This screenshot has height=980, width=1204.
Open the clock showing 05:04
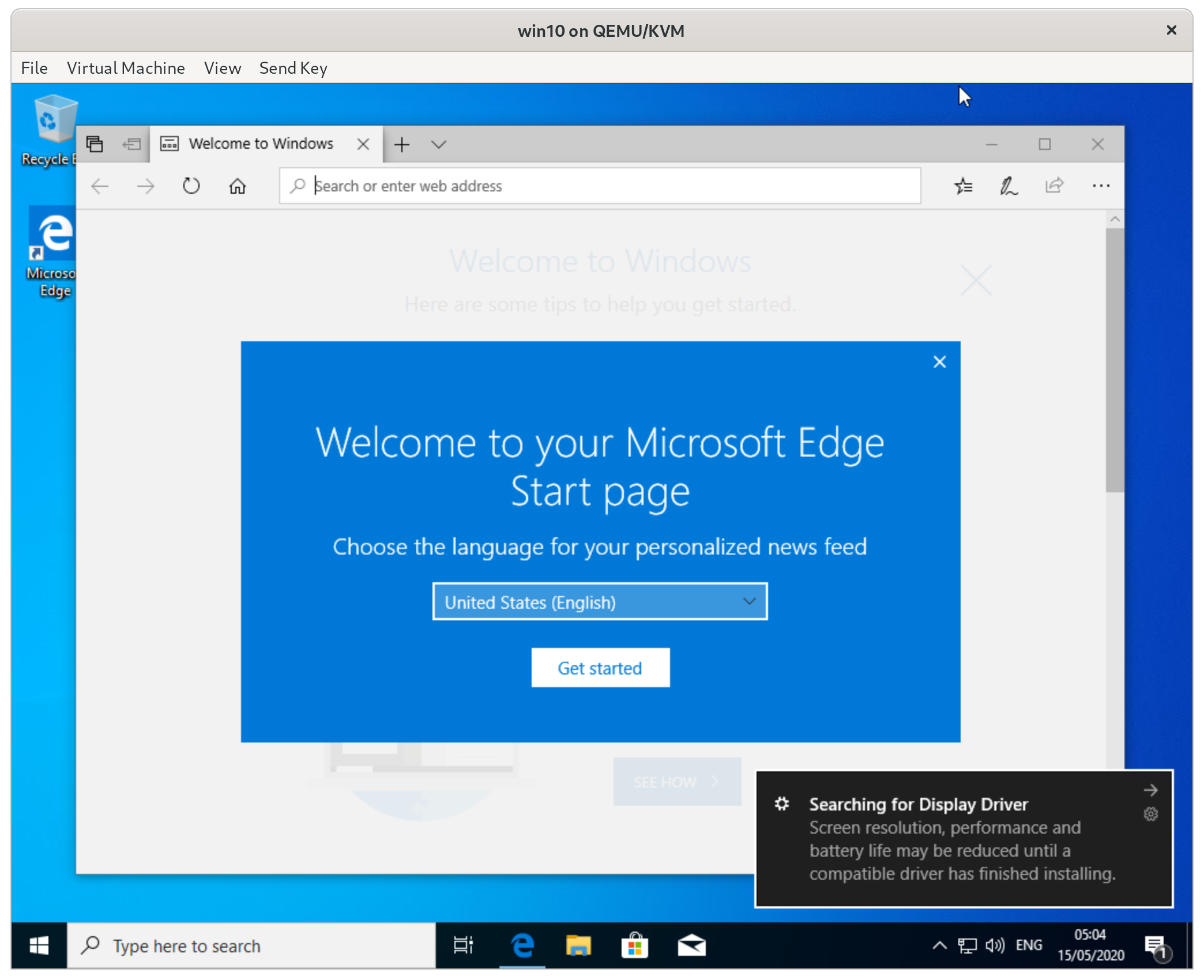(1090, 945)
